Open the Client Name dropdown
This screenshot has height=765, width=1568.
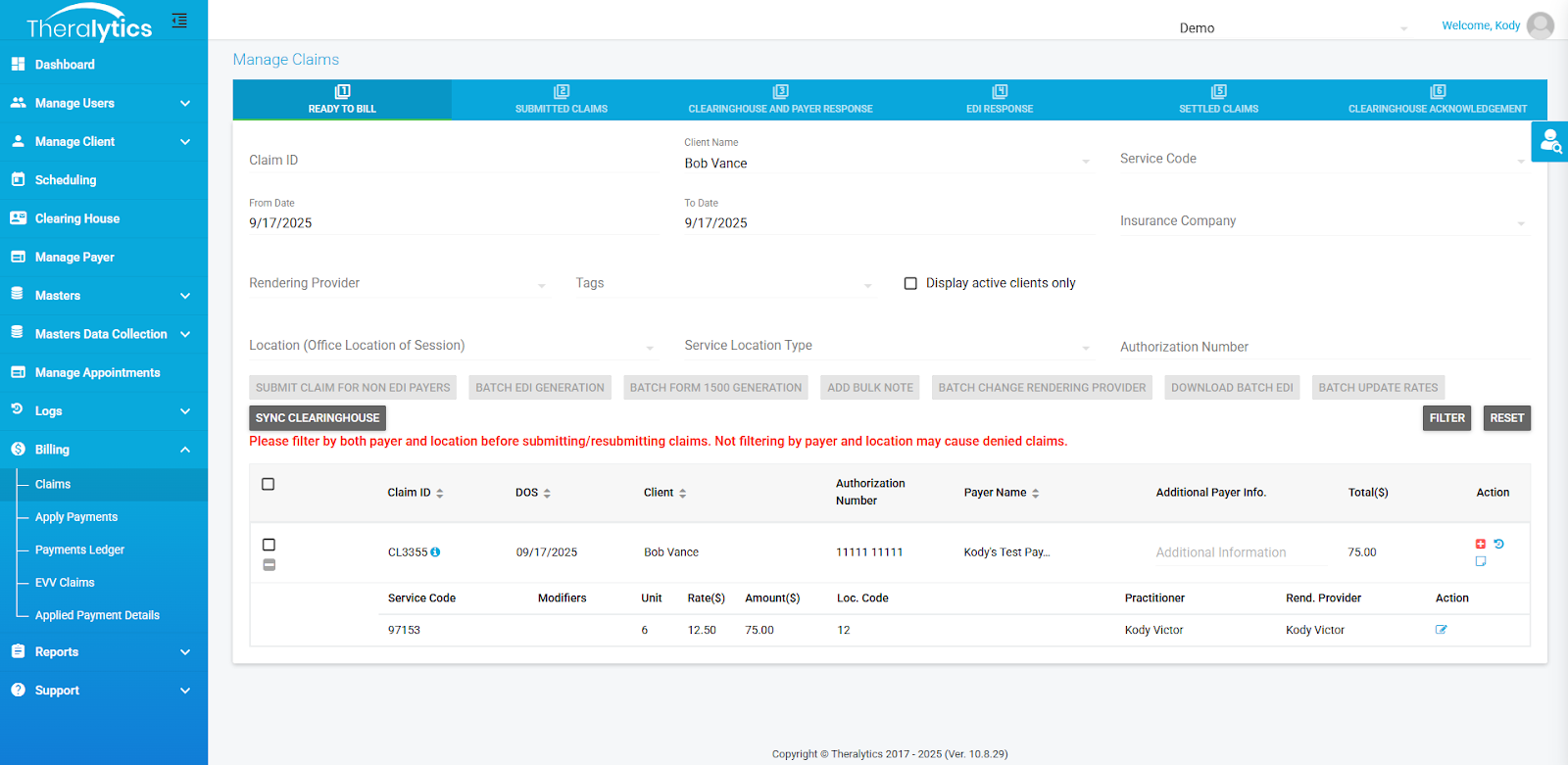(888, 164)
